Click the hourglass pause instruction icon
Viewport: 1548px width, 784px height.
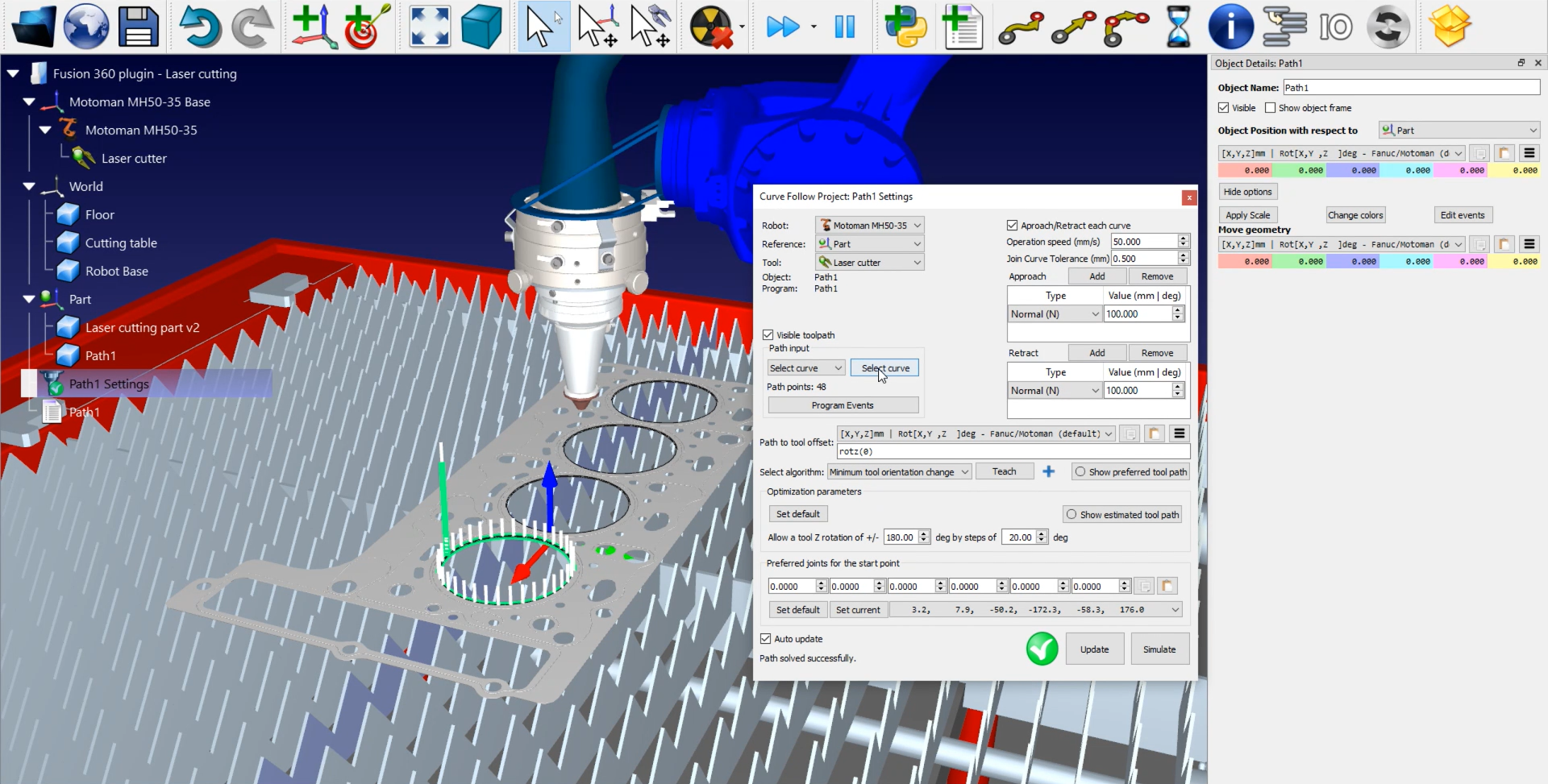(x=1178, y=27)
